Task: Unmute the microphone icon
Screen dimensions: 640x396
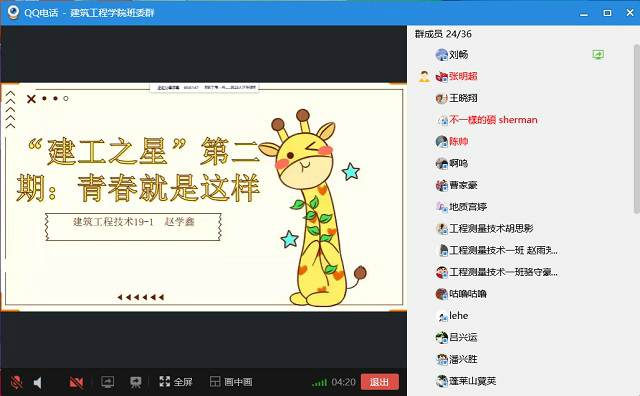Action: (16, 382)
